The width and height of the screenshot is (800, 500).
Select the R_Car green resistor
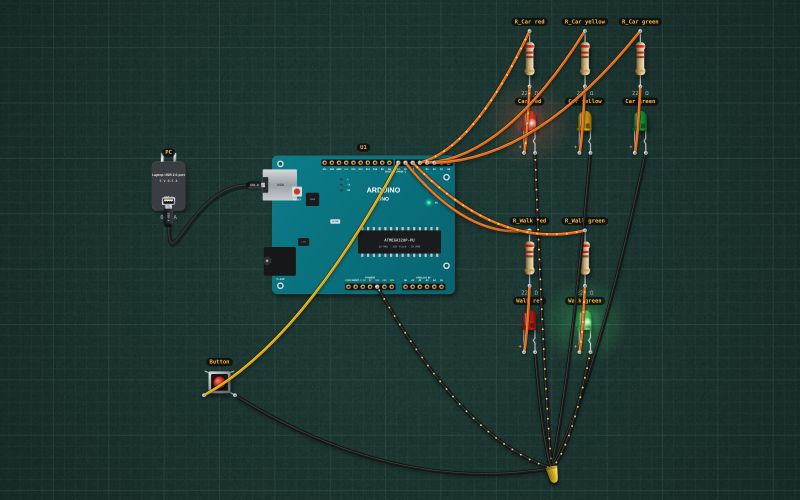[640, 59]
